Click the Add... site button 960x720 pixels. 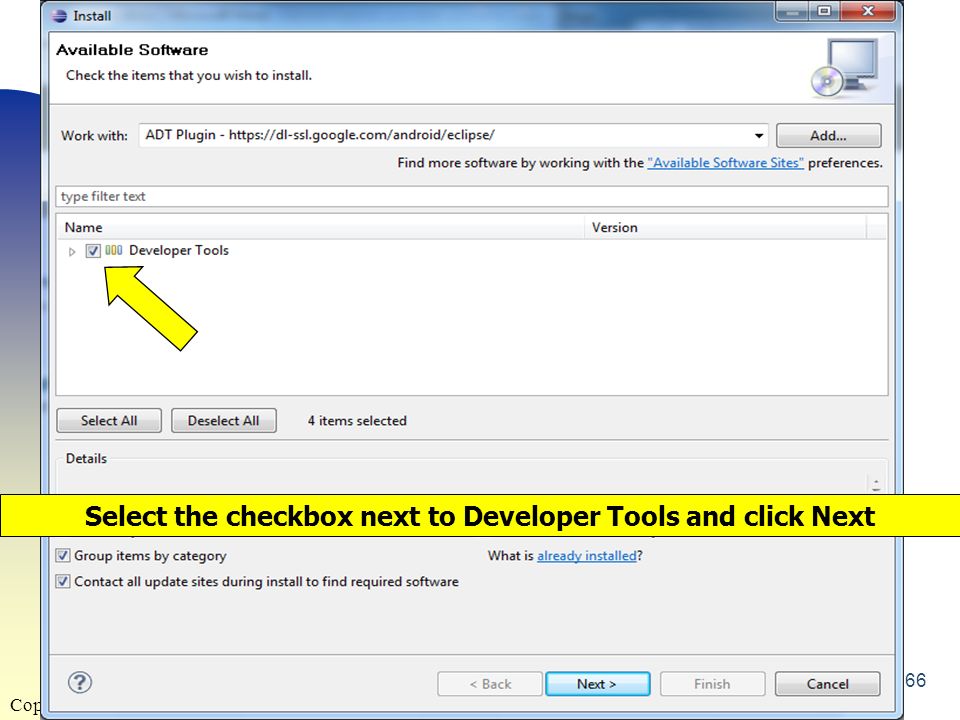(x=828, y=135)
